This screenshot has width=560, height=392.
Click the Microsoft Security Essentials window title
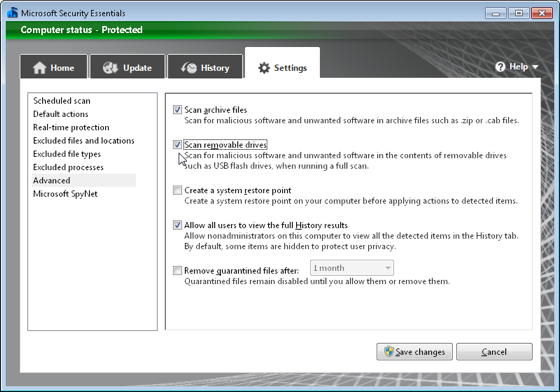click(73, 13)
